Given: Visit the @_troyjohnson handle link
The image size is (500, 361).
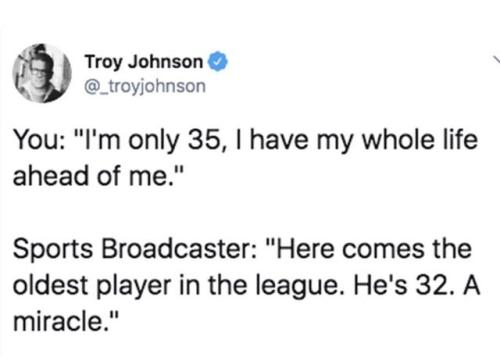Looking at the screenshot, I should click(145, 86).
